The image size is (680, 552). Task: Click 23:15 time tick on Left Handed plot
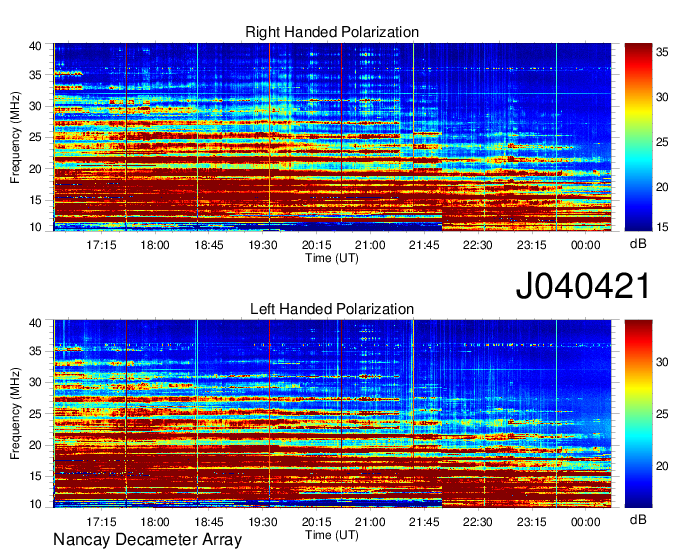click(532, 522)
